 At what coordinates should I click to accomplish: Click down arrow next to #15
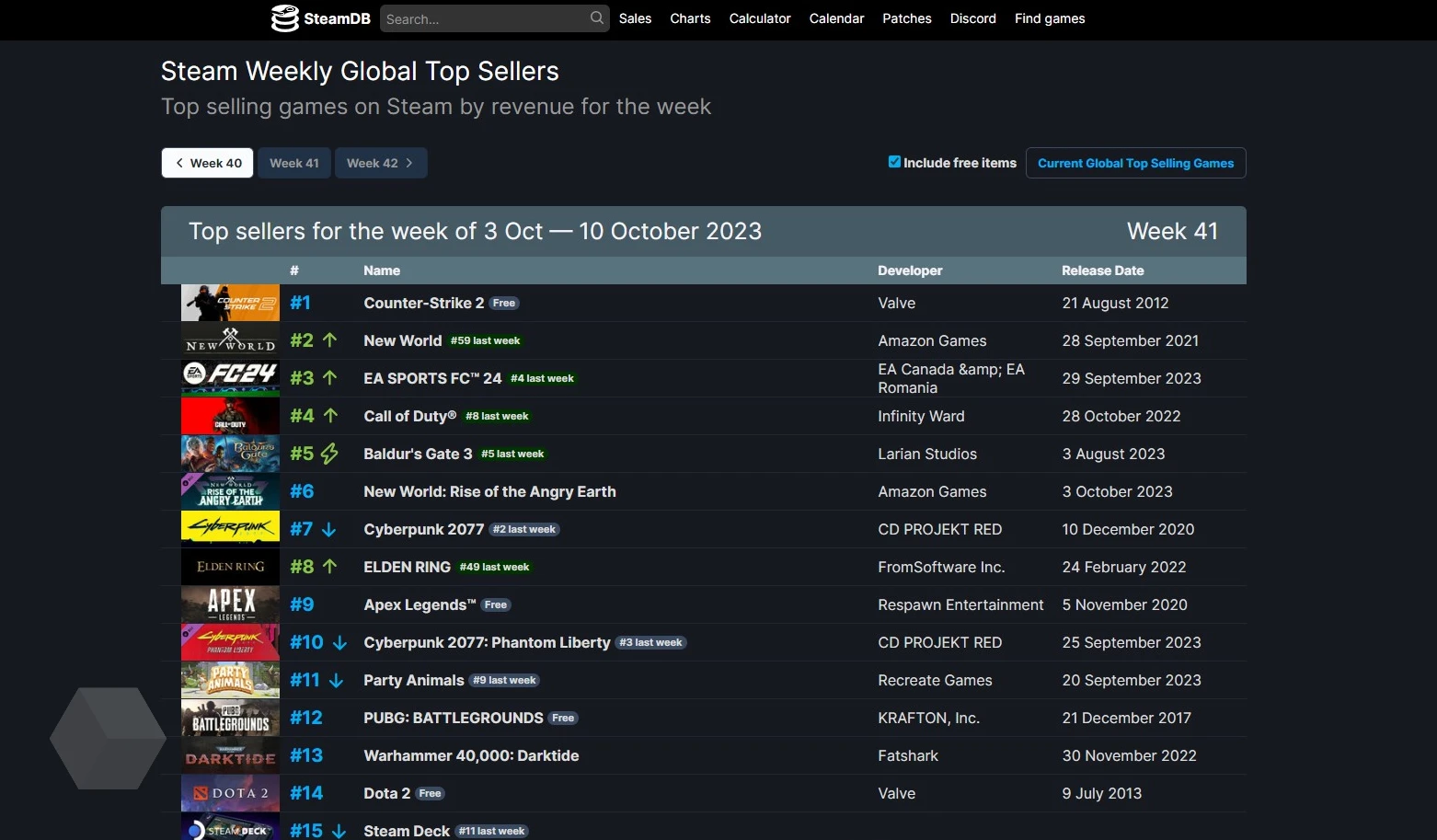pos(339,831)
